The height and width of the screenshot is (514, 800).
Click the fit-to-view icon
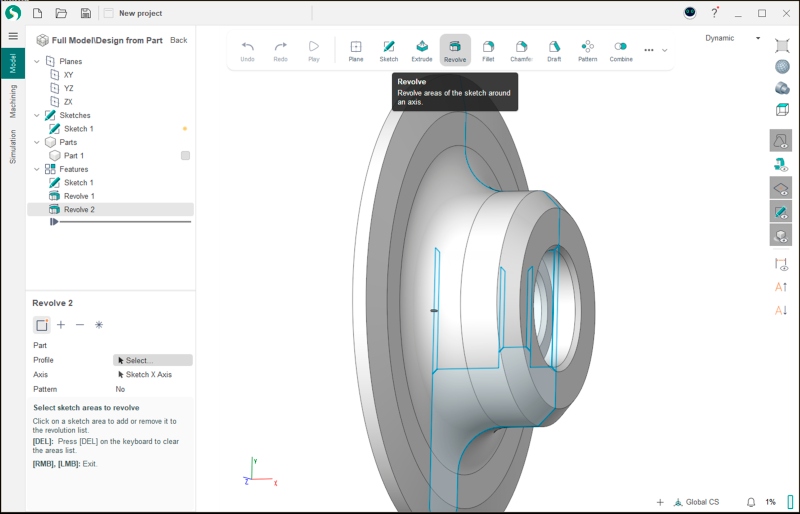click(x=782, y=45)
